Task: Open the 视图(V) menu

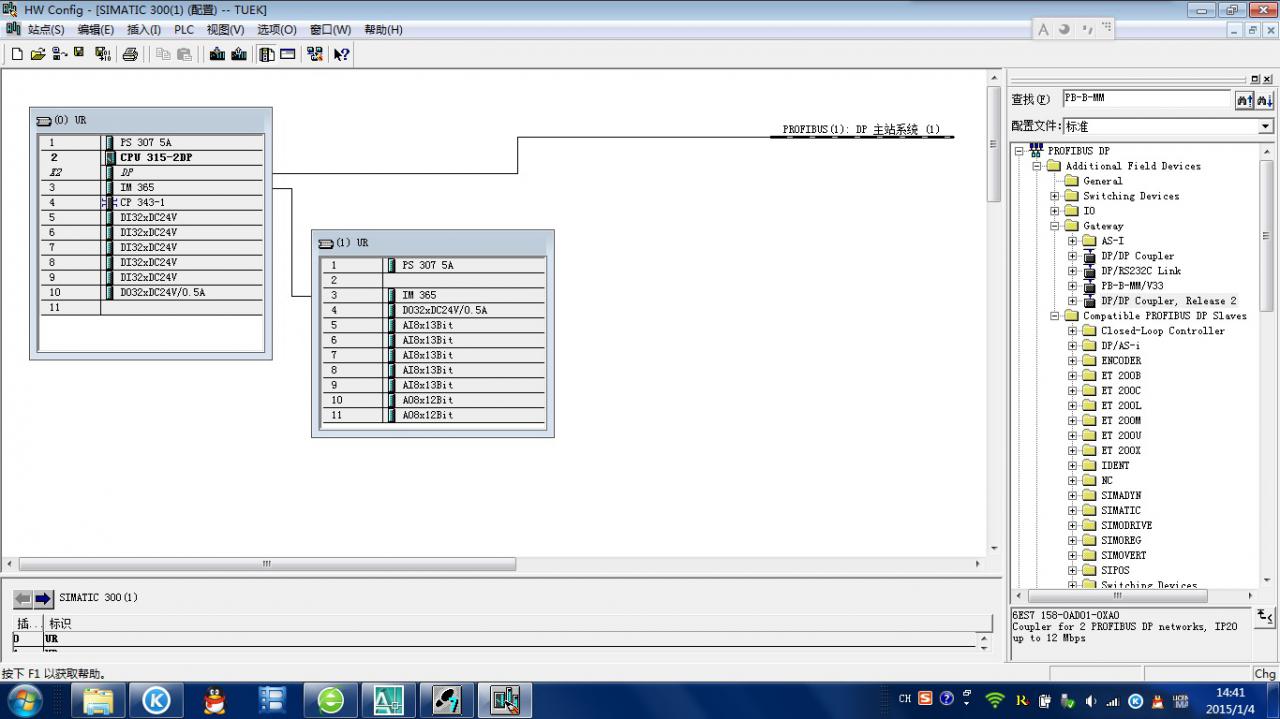Action: tap(226, 30)
